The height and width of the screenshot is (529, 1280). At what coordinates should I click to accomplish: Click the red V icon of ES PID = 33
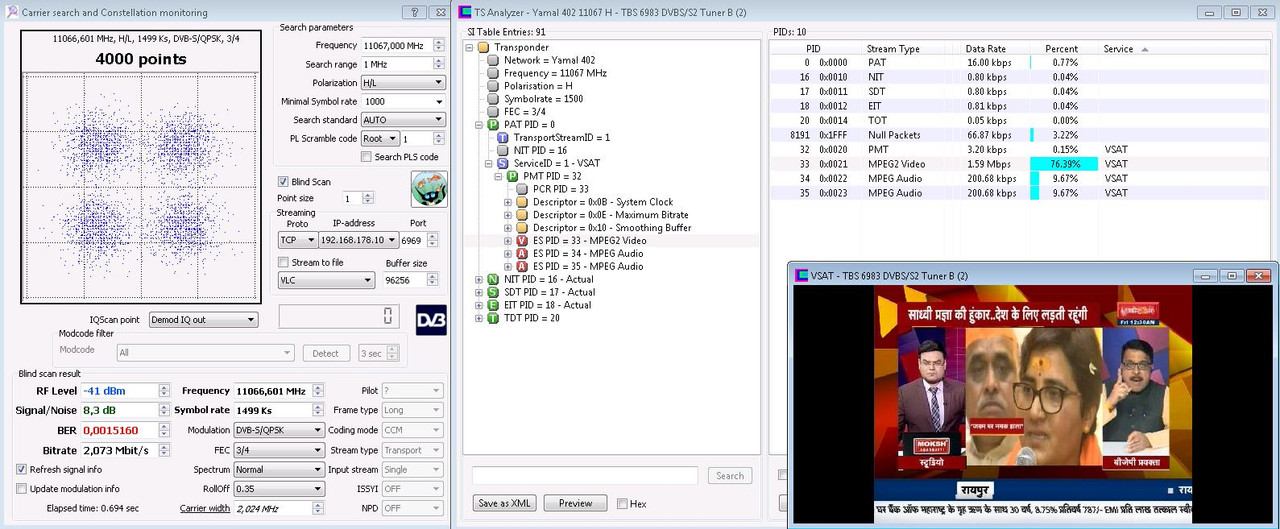coord(522,241)
